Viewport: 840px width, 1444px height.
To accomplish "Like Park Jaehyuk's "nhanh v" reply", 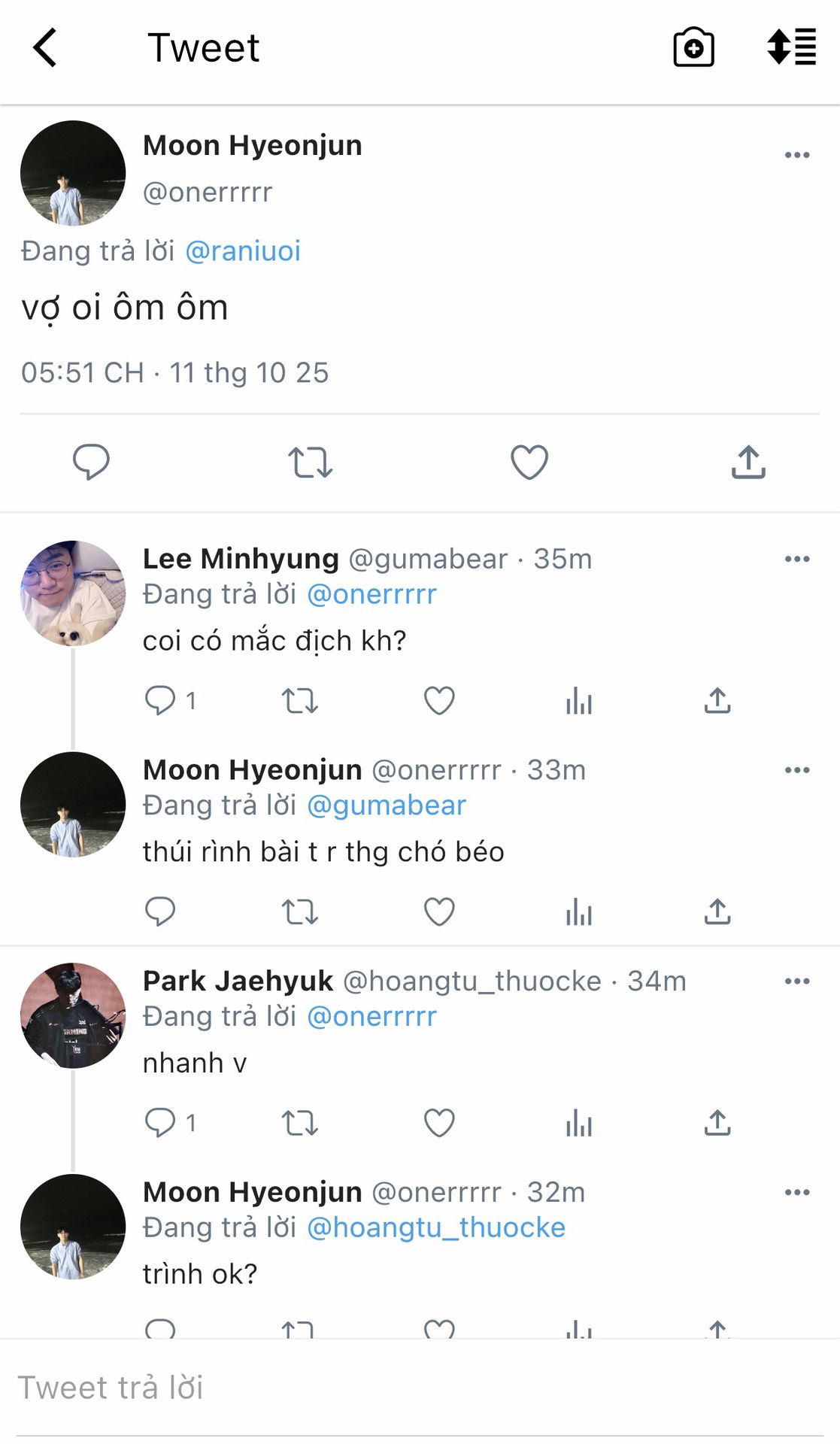I will pyautogui.click(x=439, y=1123).
